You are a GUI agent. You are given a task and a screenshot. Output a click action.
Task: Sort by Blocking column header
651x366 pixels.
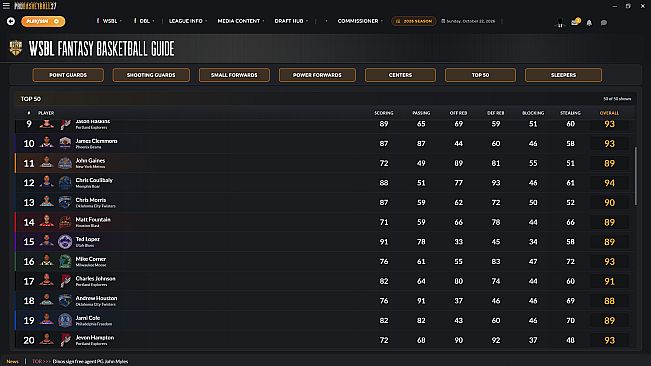coord(533,113)
